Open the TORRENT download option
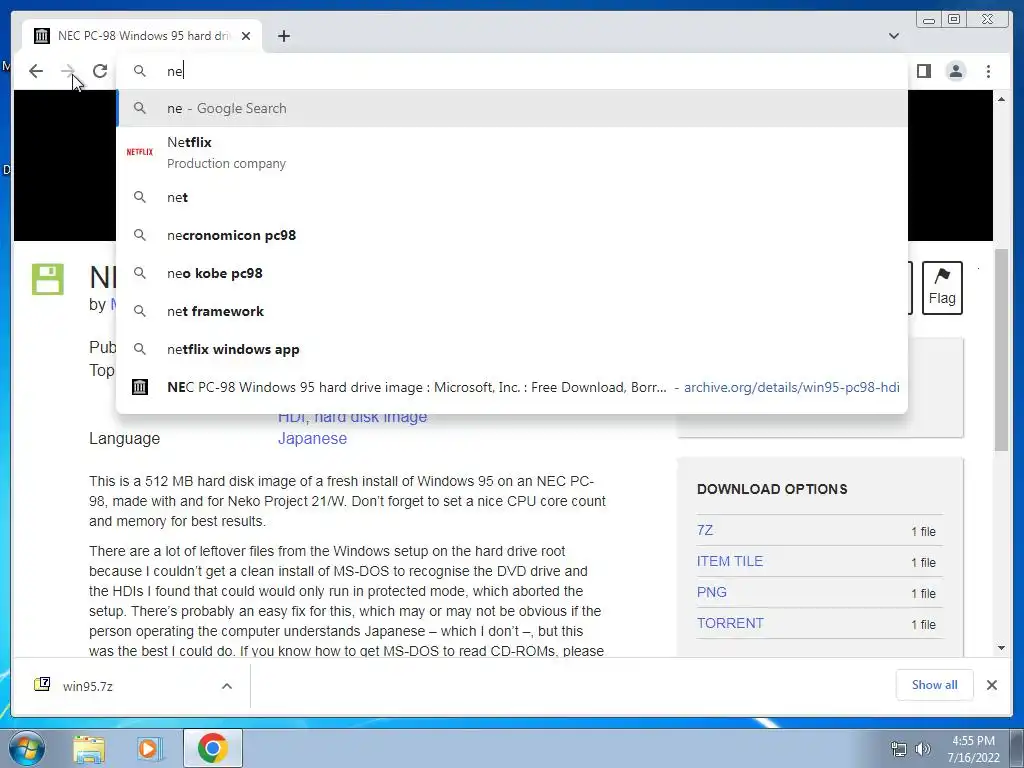The width and height of the screenshot is (1024, 768). [x=729, y=623]
